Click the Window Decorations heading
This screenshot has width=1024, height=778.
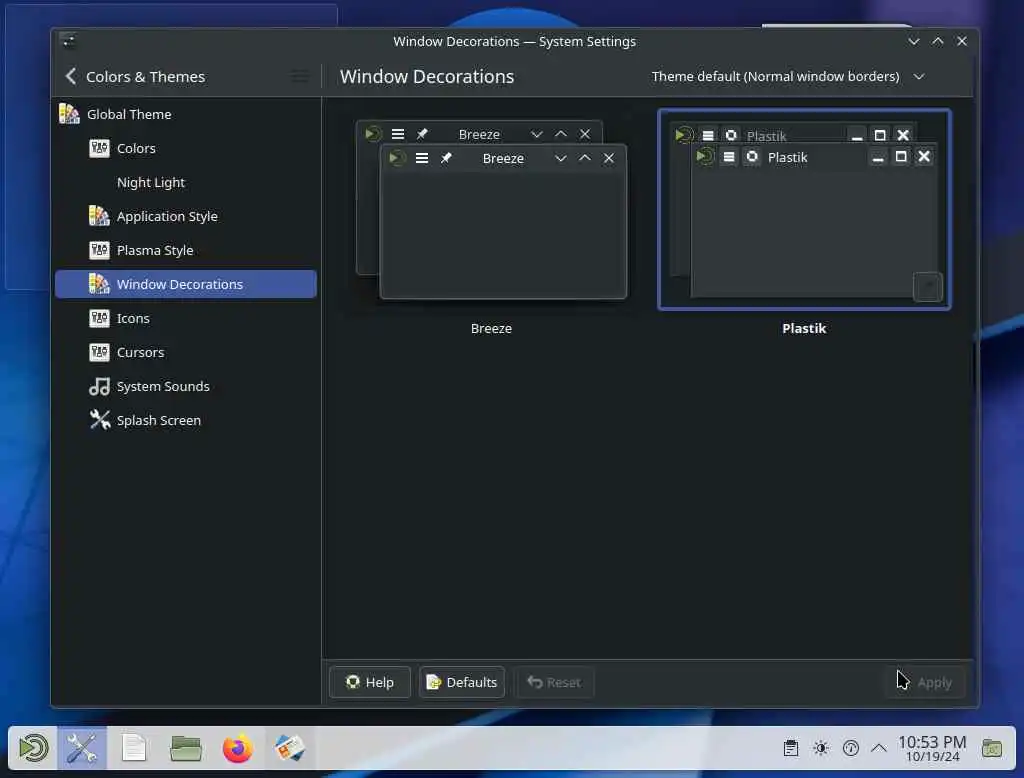click(427, 76)
